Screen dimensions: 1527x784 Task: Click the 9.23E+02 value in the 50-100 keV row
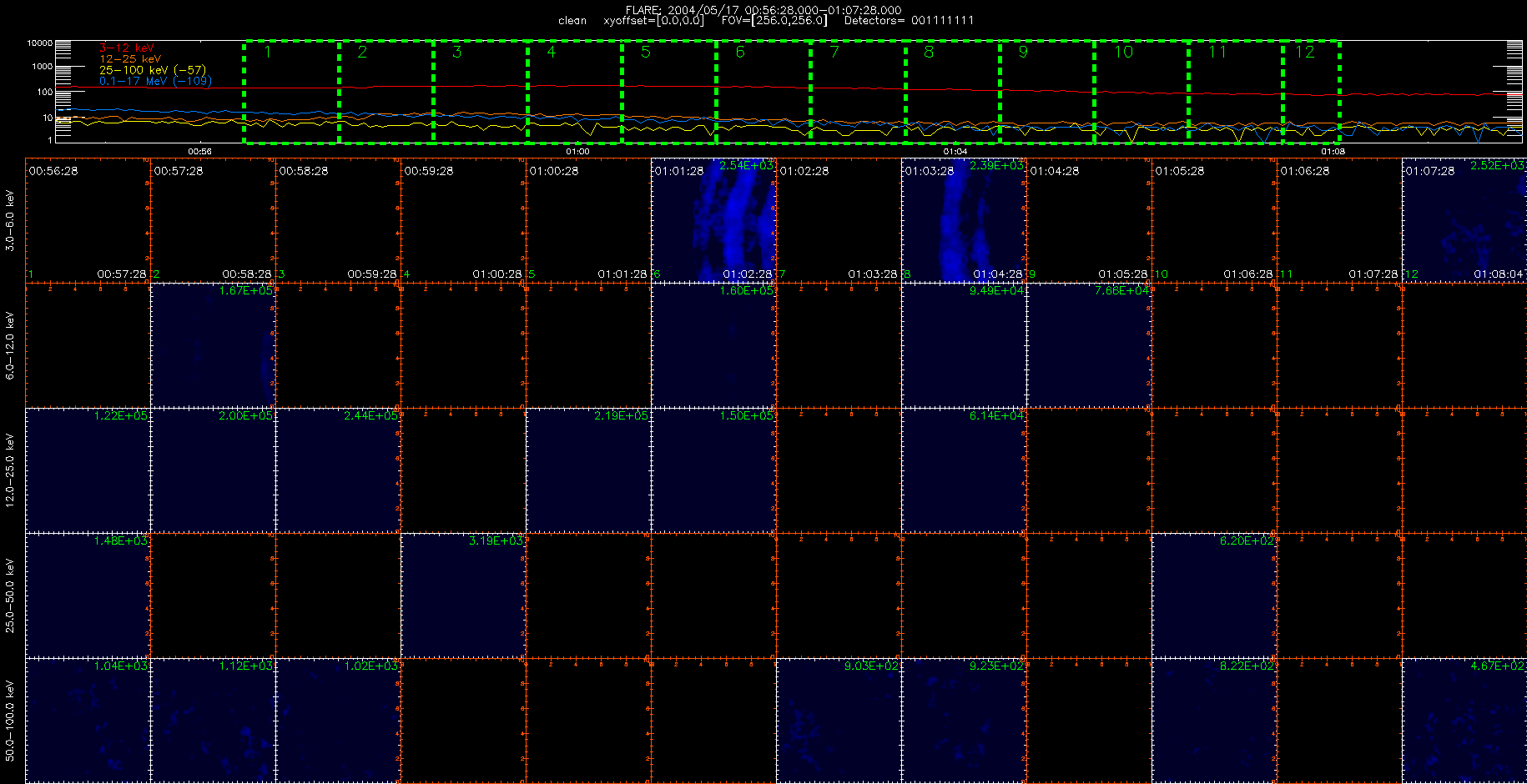point(996,666)
